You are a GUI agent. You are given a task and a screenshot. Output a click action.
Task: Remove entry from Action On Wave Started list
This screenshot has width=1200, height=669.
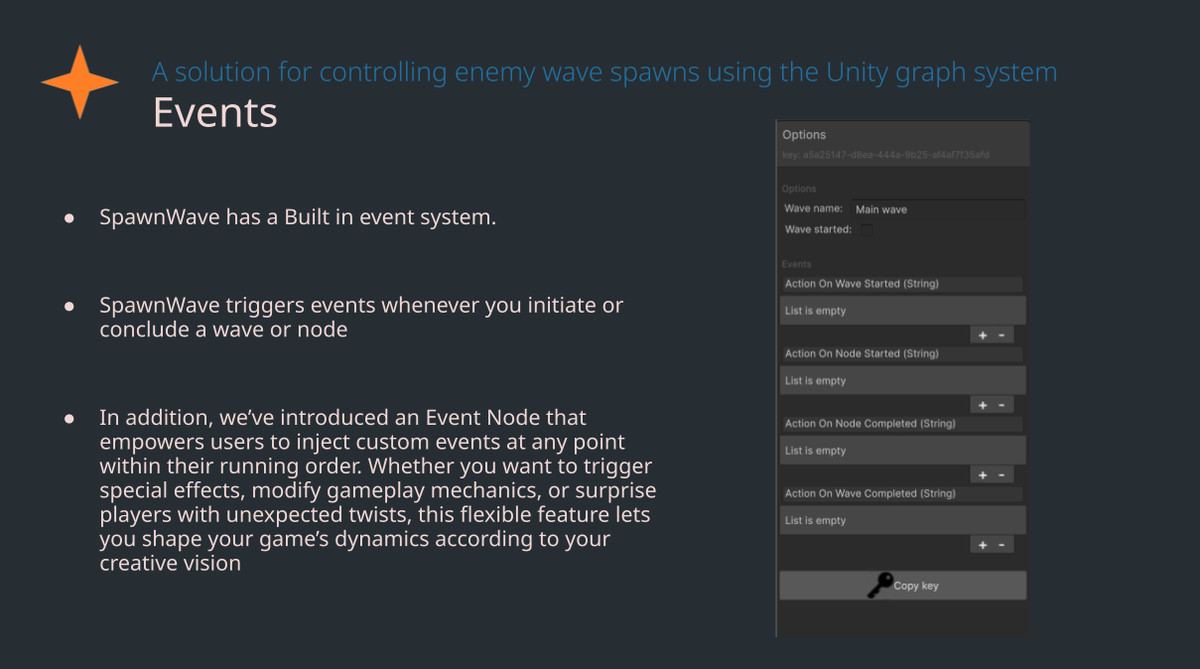pos(1001,335)
